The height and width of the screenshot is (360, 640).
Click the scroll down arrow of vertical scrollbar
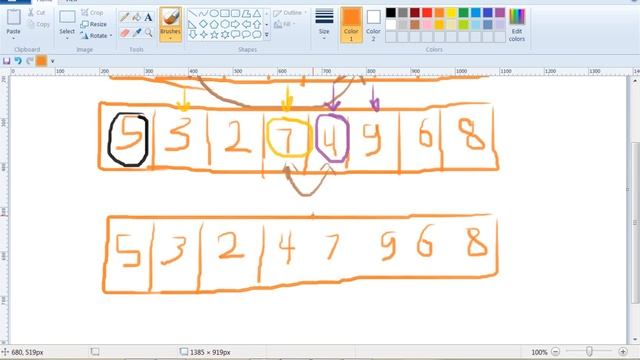(635, 340)
